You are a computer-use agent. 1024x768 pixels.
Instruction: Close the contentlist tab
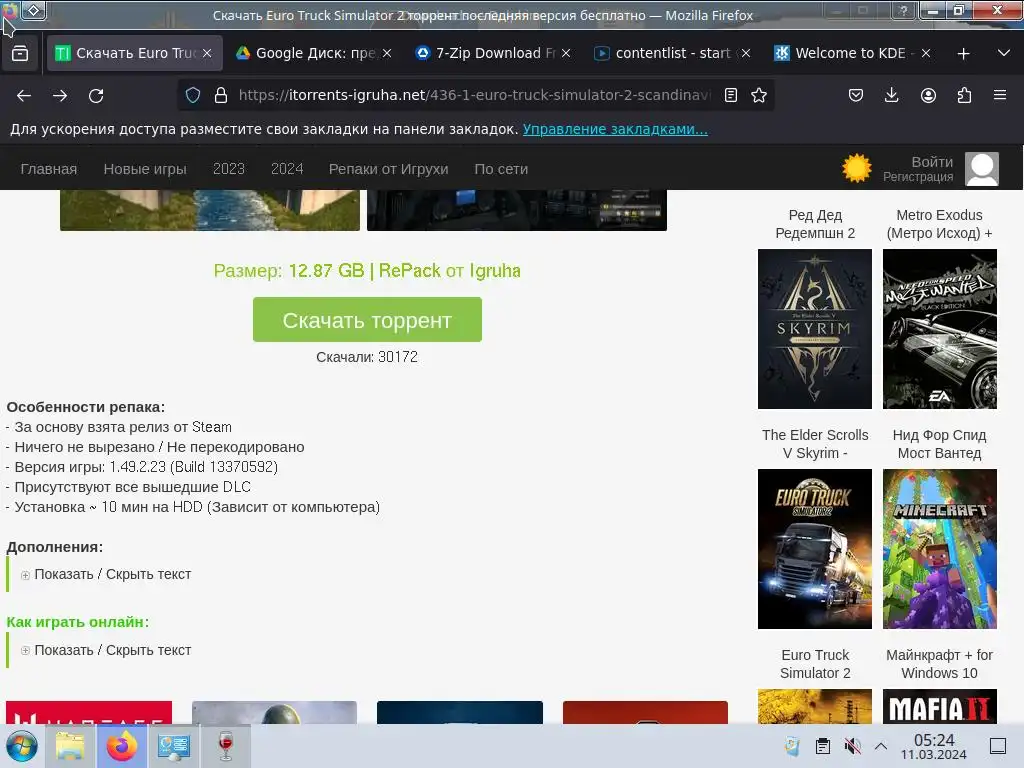pyautogui.click(x=746, y=53)
